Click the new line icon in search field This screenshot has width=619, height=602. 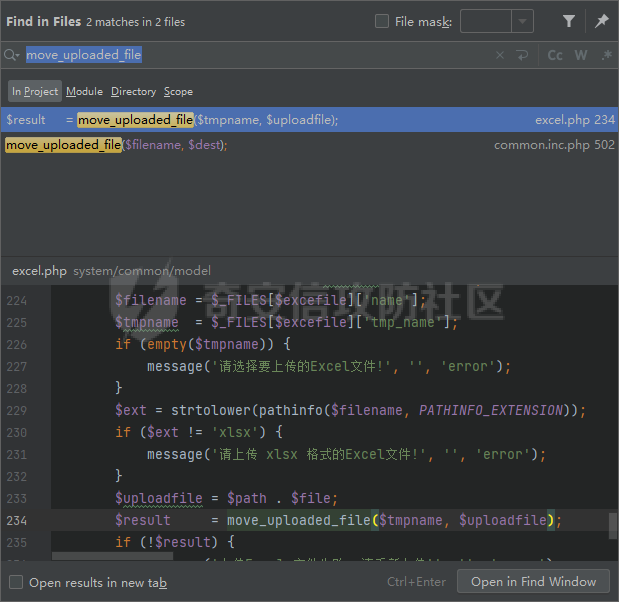[522, 55]
